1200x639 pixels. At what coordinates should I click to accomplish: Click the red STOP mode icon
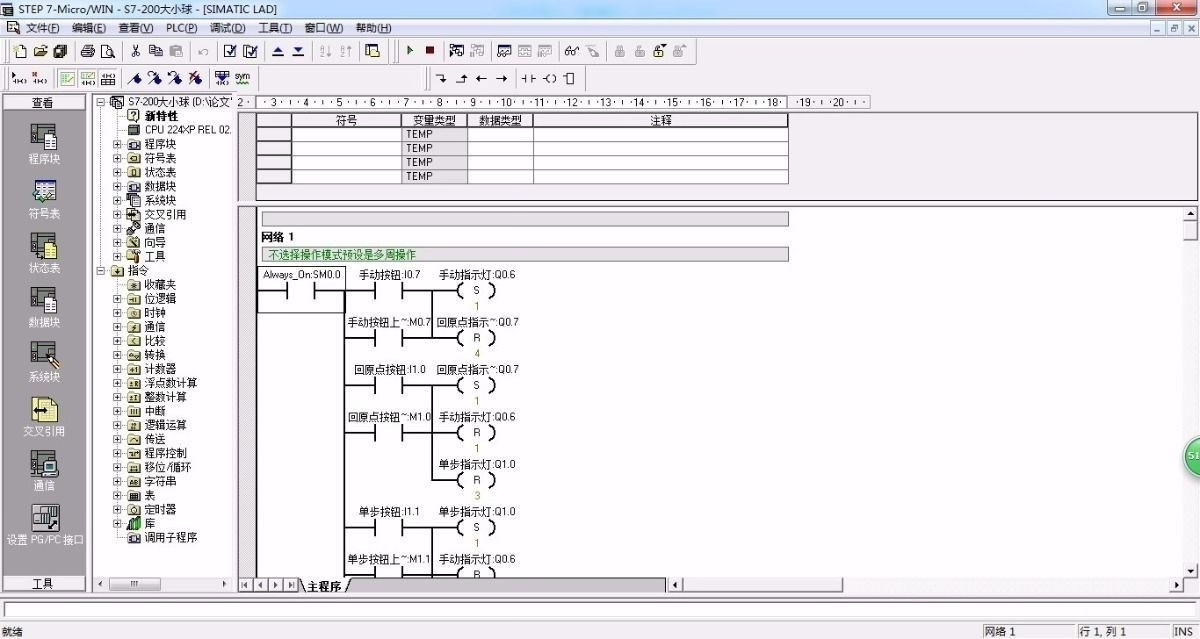click(x=430, y=51)
